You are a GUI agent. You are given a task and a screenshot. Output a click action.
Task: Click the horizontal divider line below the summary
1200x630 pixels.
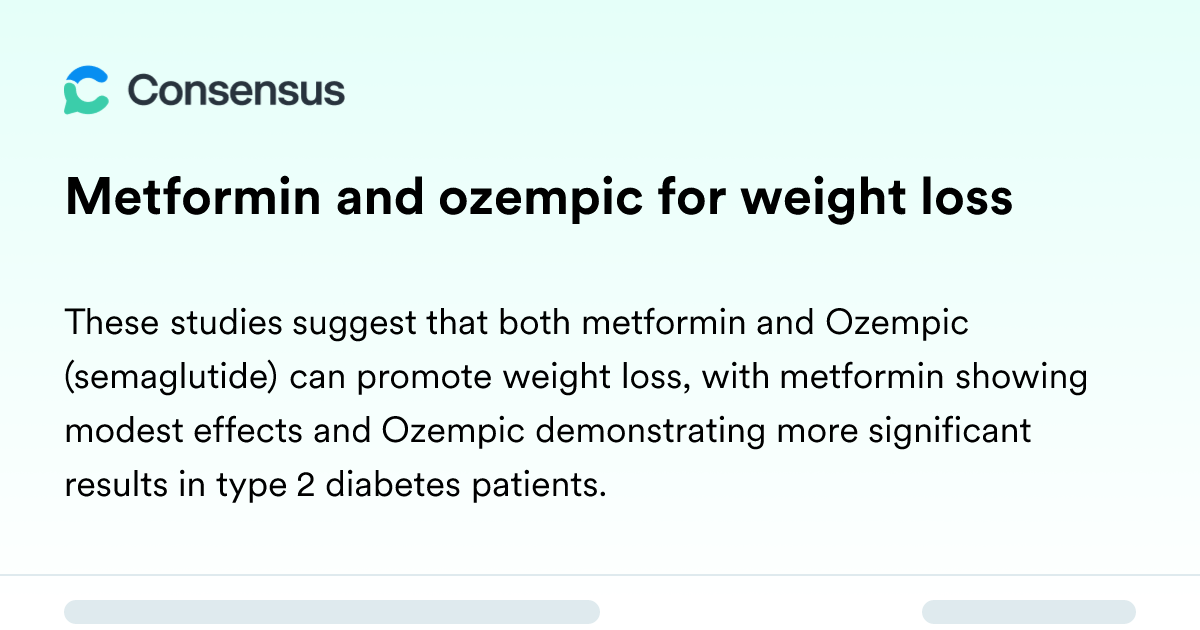click(600, 575)
